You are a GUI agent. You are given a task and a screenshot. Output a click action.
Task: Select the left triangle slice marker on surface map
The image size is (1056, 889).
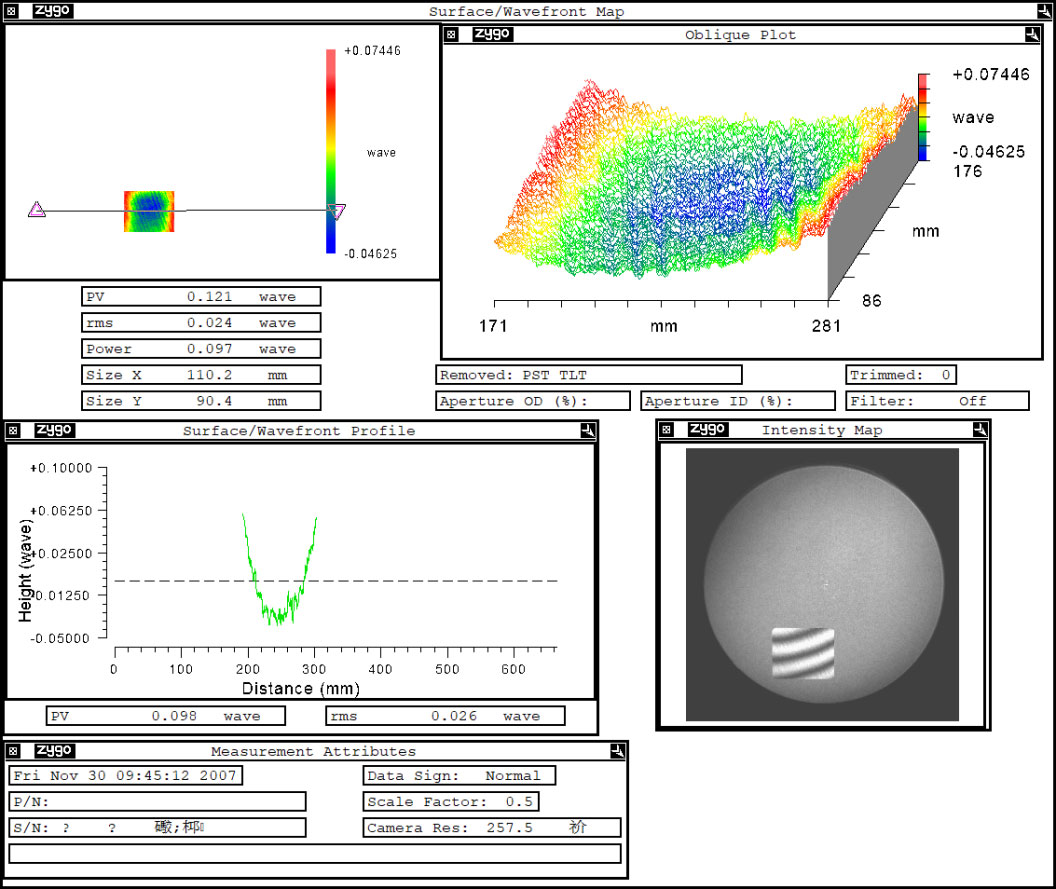coord(36,210)
